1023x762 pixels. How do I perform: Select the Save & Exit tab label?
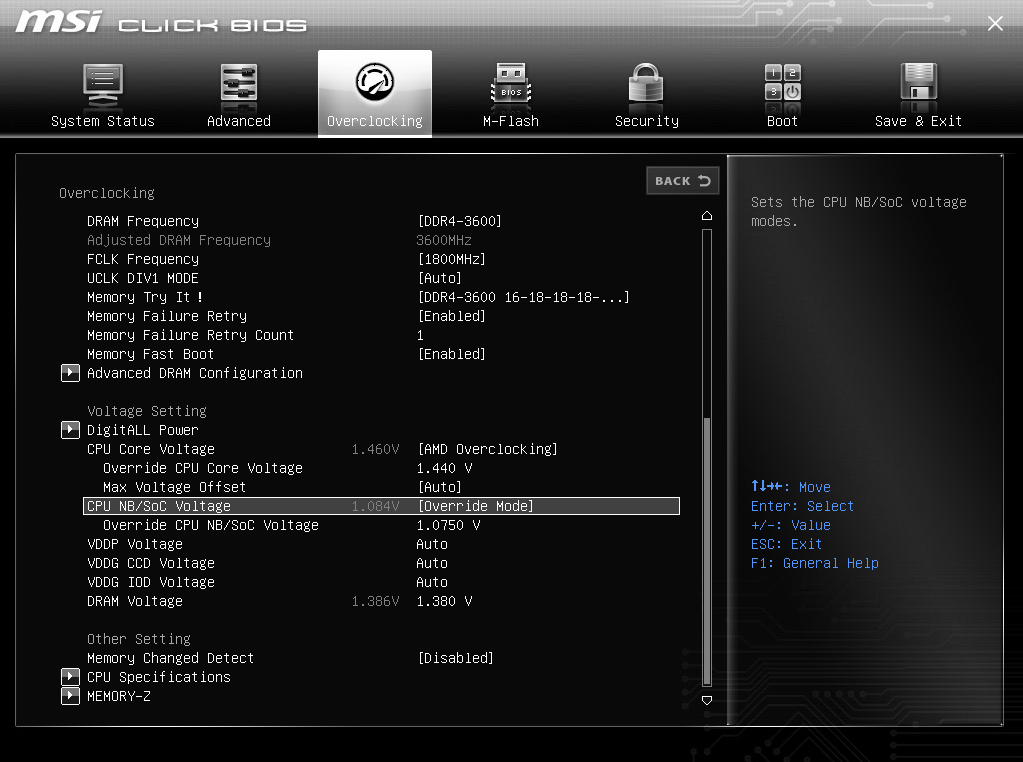[919, 121]
